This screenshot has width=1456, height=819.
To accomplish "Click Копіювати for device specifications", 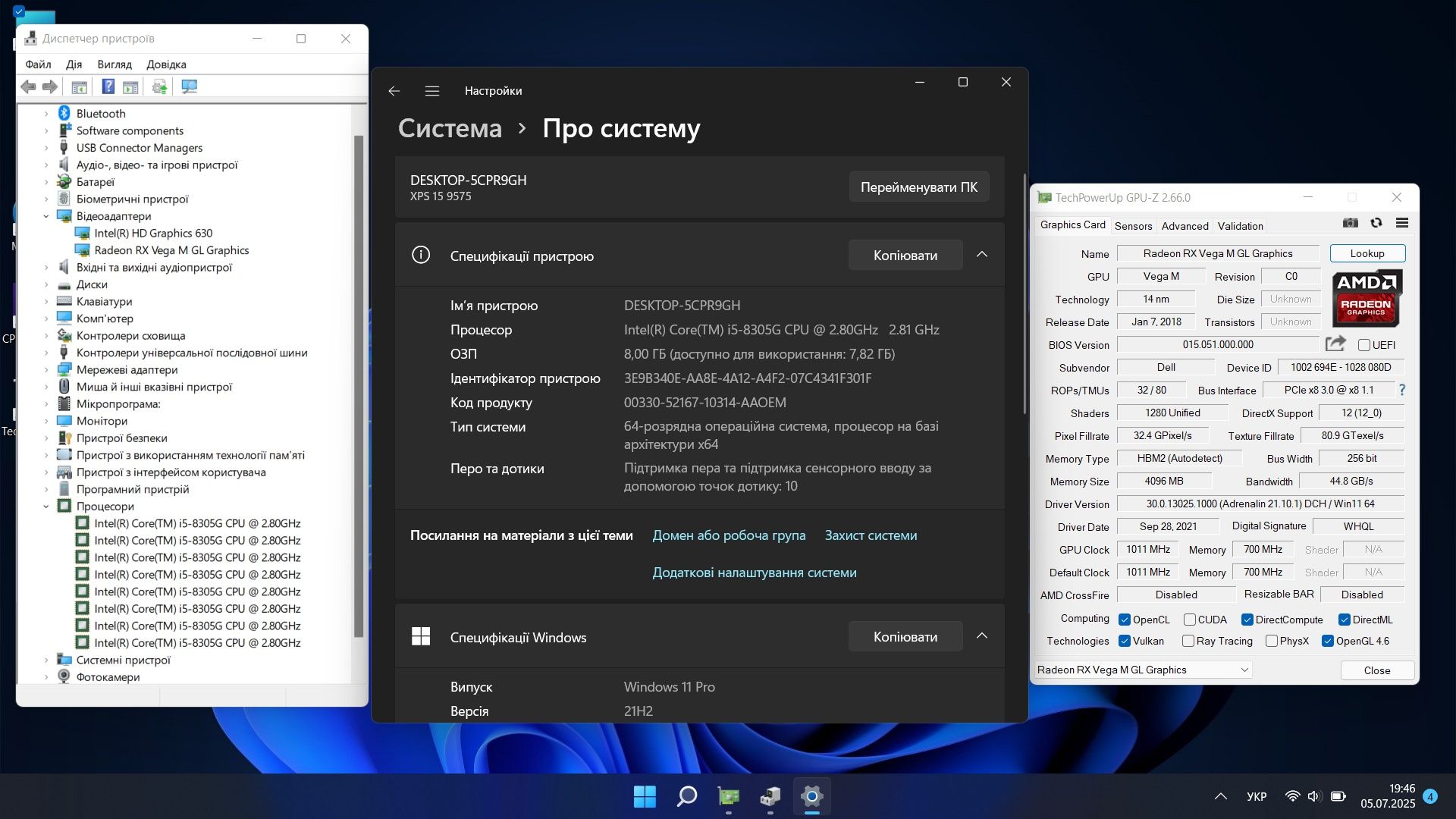I will click(905, 256).
